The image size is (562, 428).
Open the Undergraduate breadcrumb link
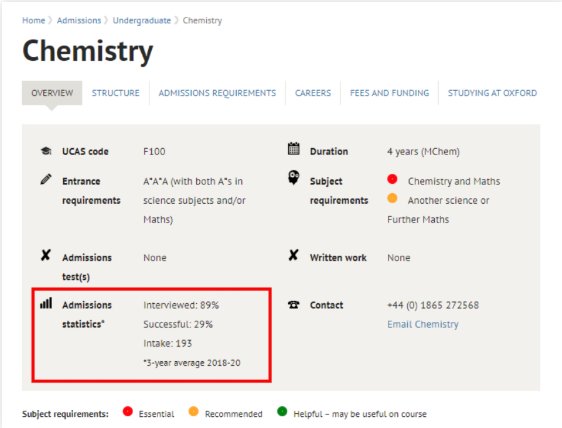[x=142, y=20]
